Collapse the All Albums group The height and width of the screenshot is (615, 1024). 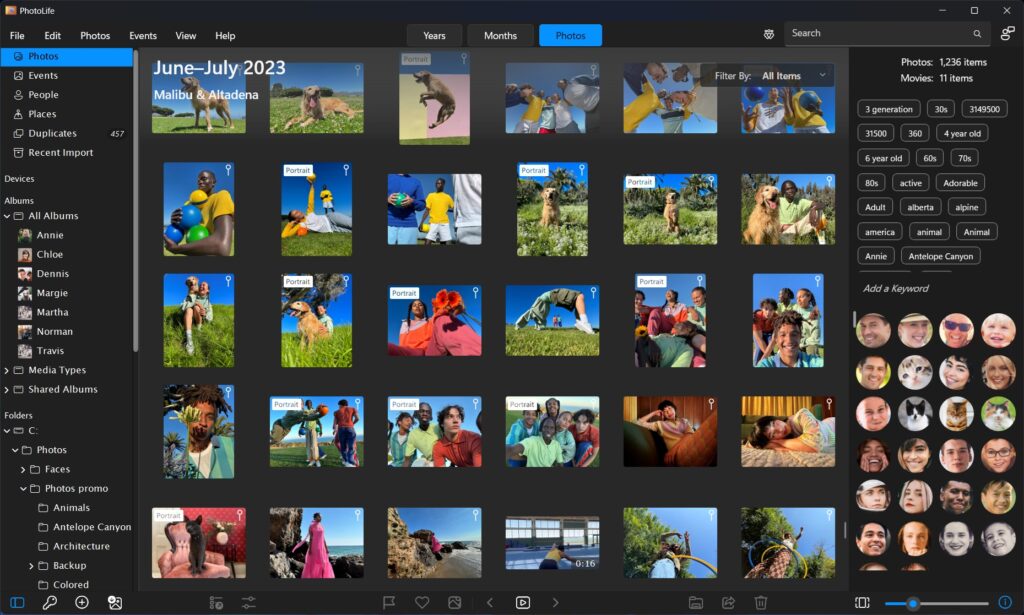pyautogui.click(x=7, y=216)
